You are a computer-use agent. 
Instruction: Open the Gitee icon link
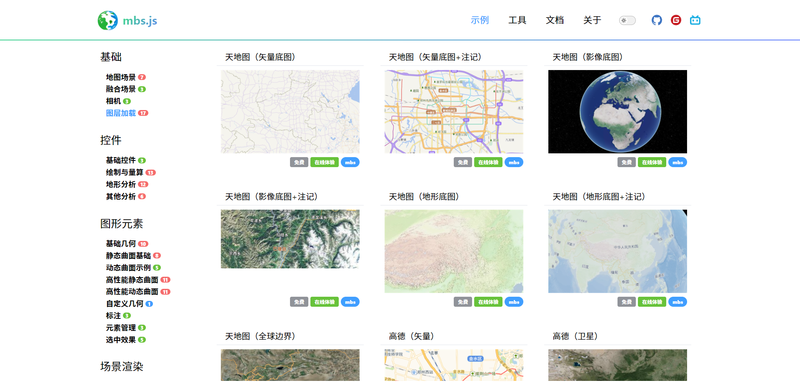[676, 20]
